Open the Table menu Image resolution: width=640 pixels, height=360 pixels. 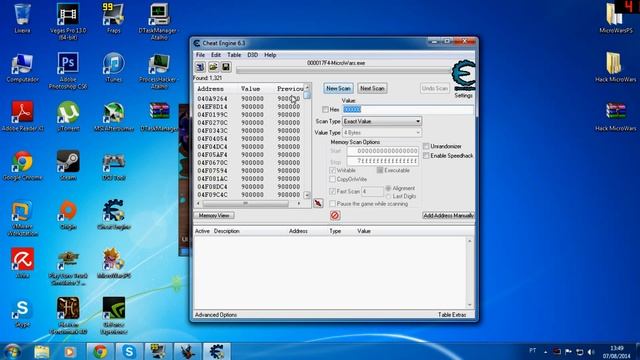(234, 55)
